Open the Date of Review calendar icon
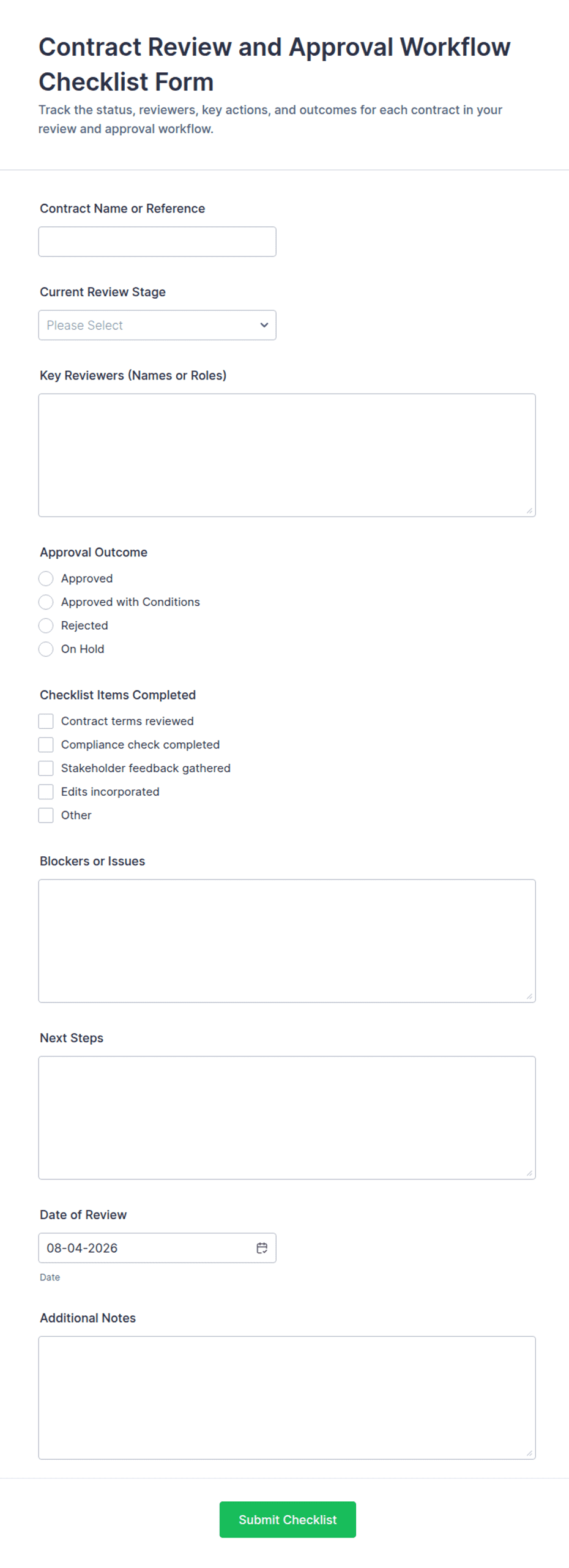The image size is (569, 1568). [x=262, y=1247]
